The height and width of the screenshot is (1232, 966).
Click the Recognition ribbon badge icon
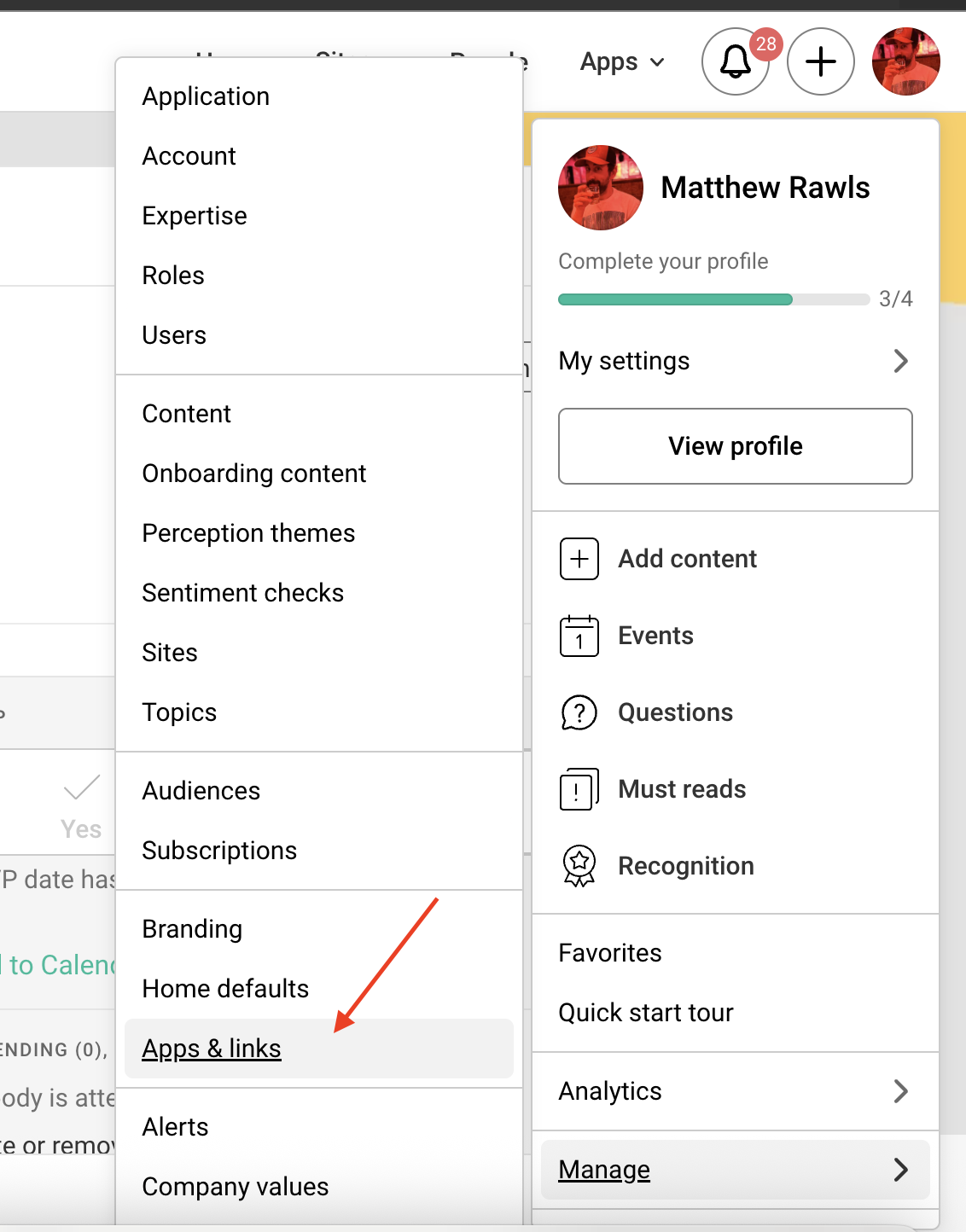(x=579, y=866)
